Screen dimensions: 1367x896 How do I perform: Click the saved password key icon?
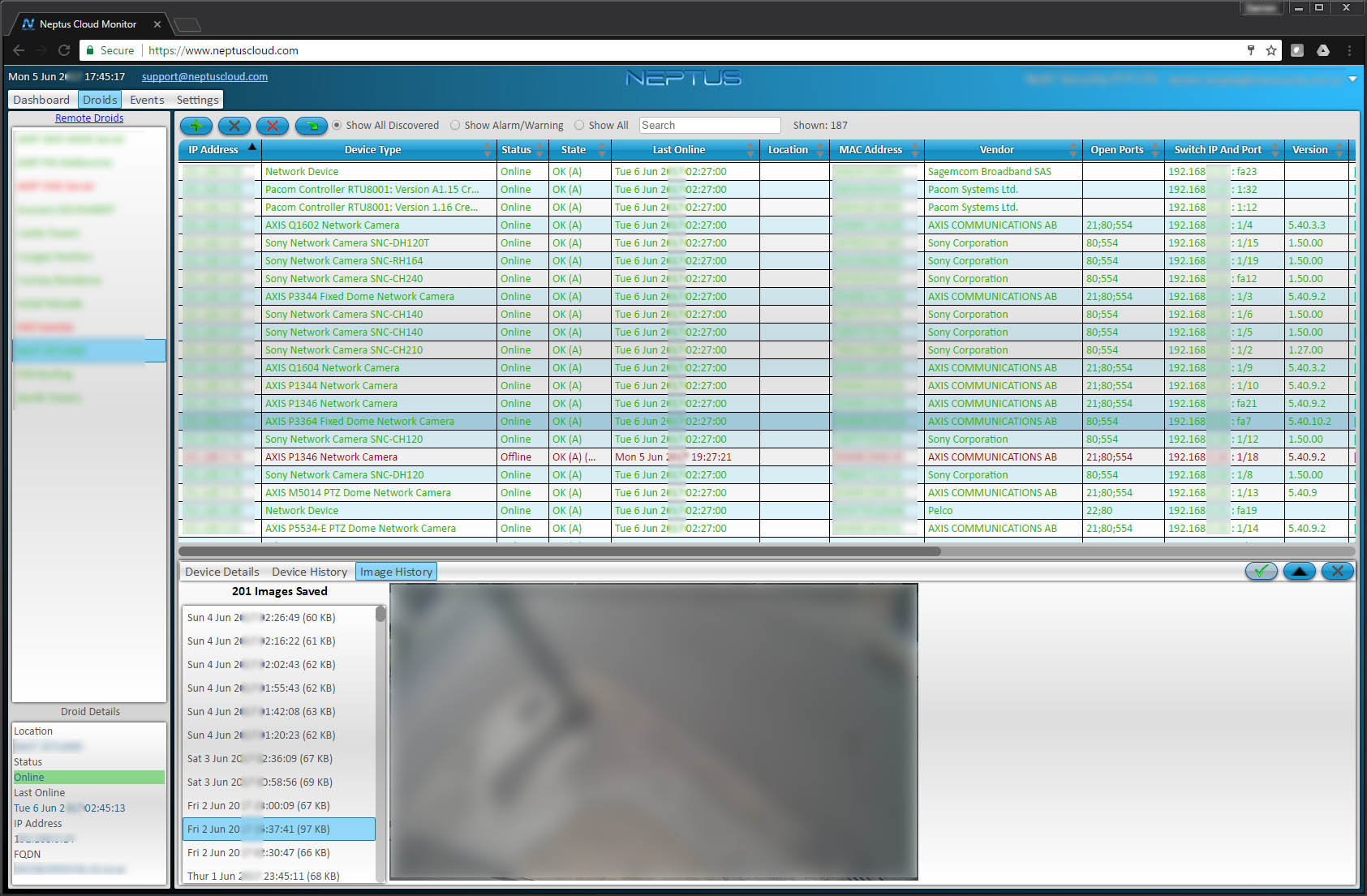click(x=1250, y=50)
